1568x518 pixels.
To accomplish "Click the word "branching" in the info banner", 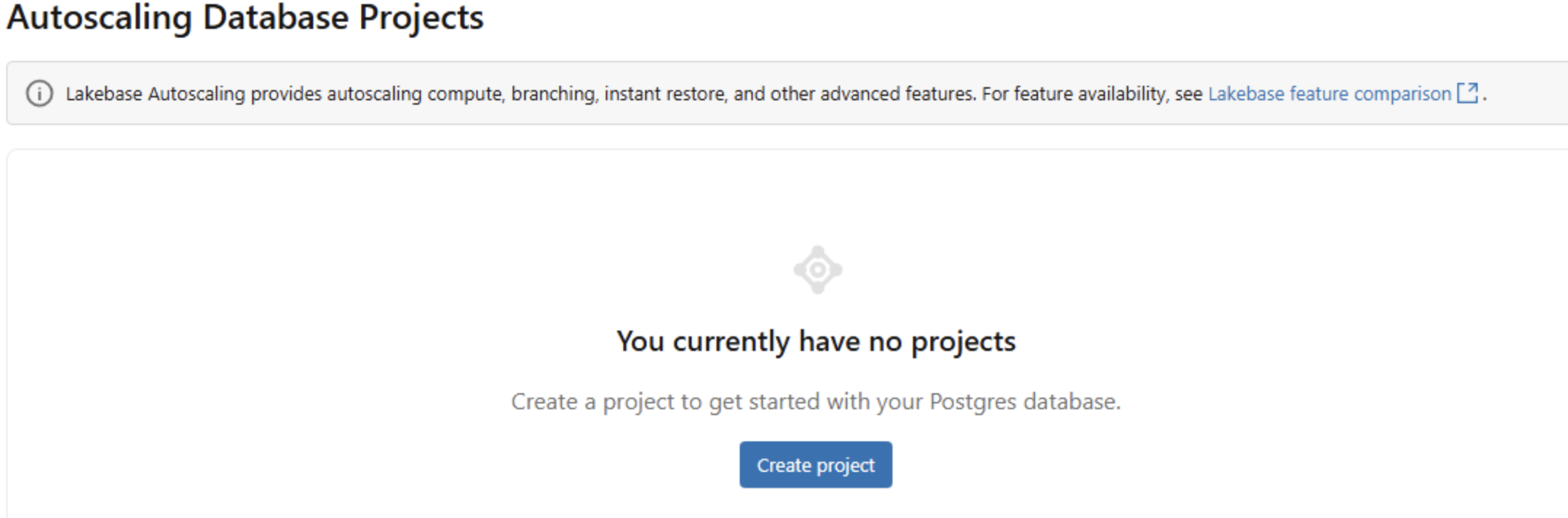I will pyautogui.click(x=553, y=94).
